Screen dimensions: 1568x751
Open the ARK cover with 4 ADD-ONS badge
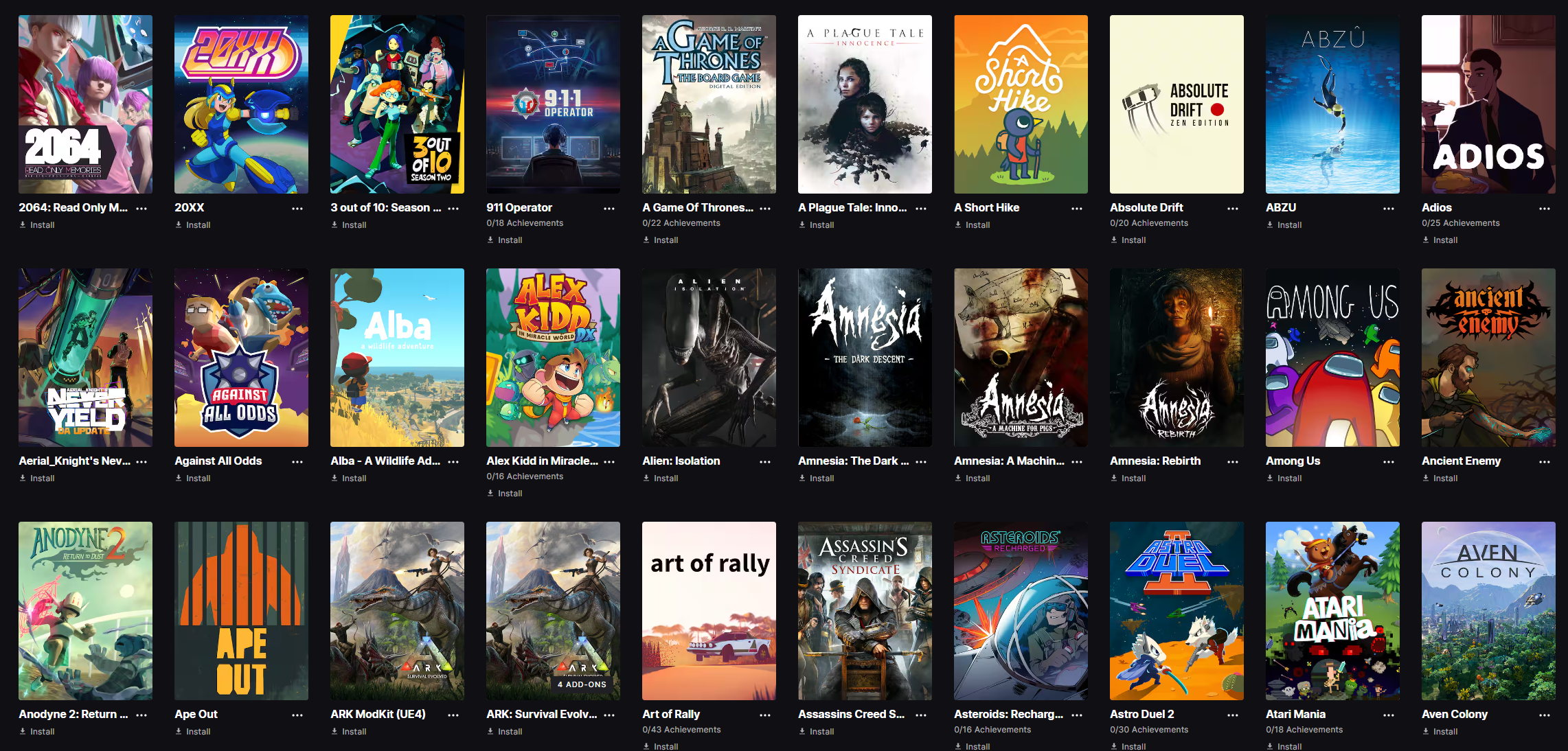[553, 611]
